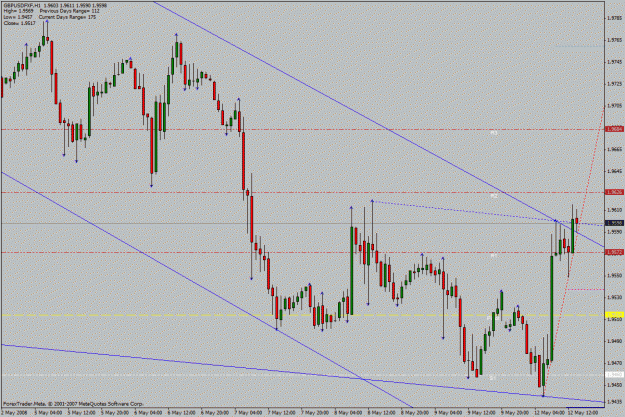Click the 1.9530 price axis label
The image size is (625, 417).
point(614,297)
